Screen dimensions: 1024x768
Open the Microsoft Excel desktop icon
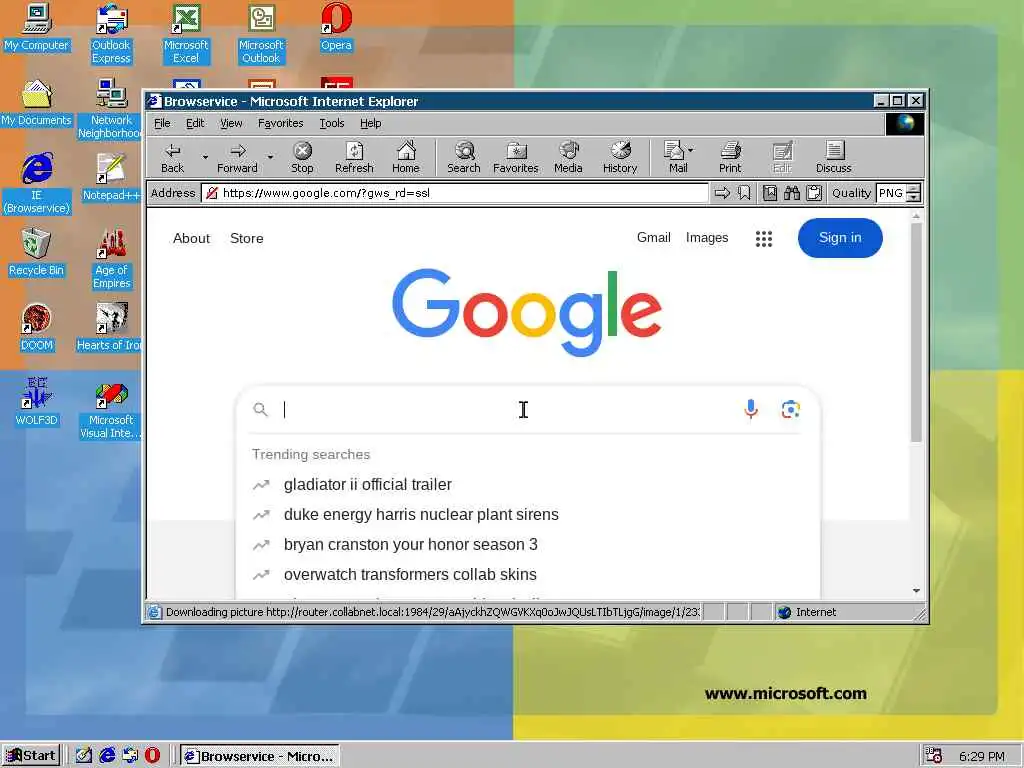185,33
